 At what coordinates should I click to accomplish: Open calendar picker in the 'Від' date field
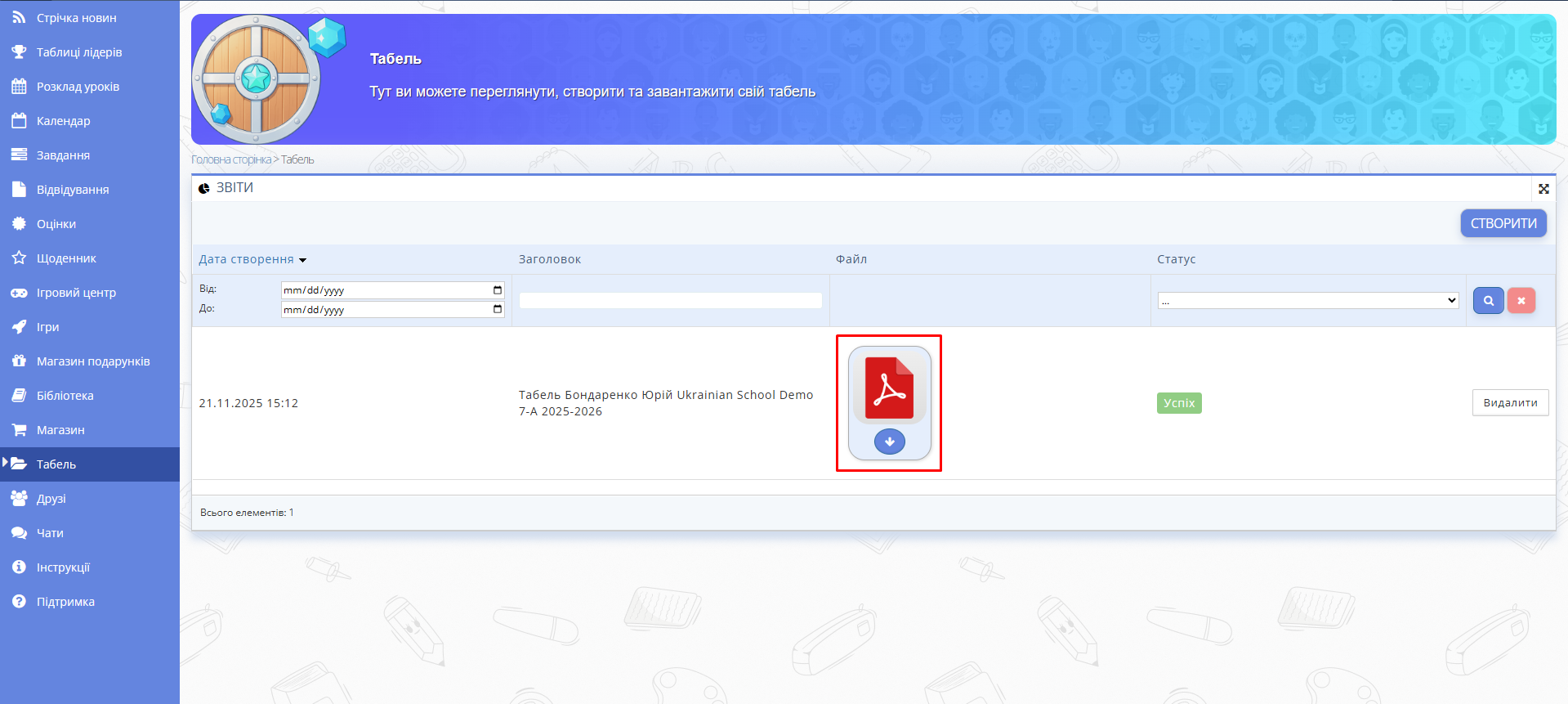(x=498, y=290)
